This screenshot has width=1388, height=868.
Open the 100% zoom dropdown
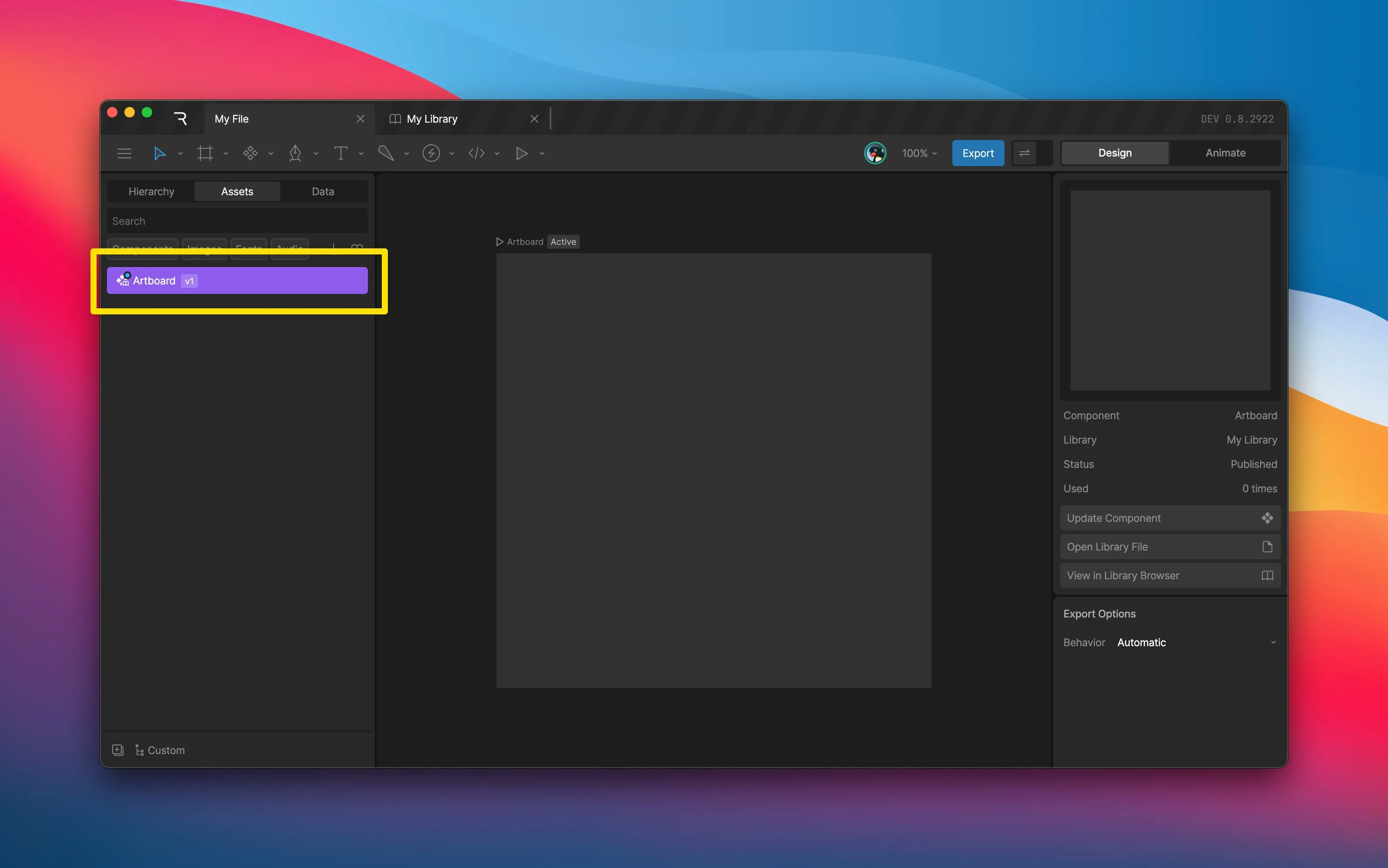[919, 153]
